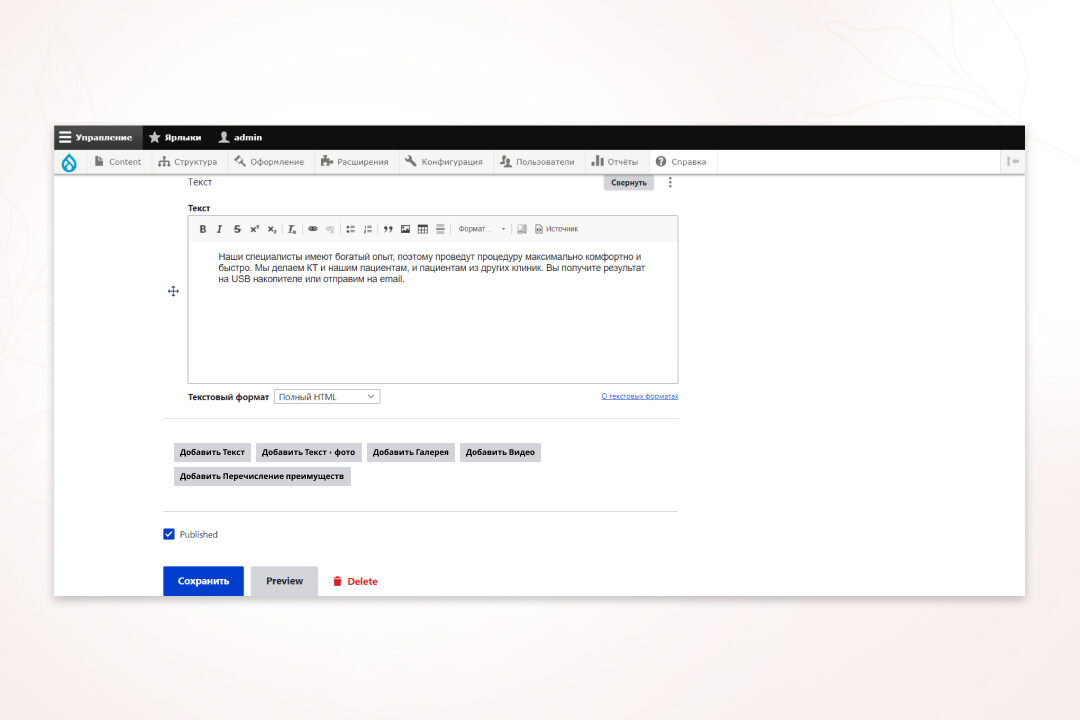This screenshot has height=720, width=1080.
Task: Open the О текстовых форматах link
Action: [639, 397]
